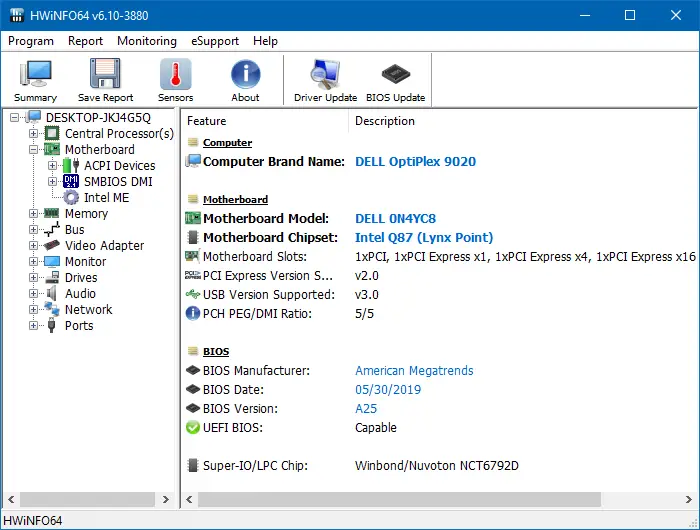Open the Program menu
The image size is (700, 530).
click(31, 41)
